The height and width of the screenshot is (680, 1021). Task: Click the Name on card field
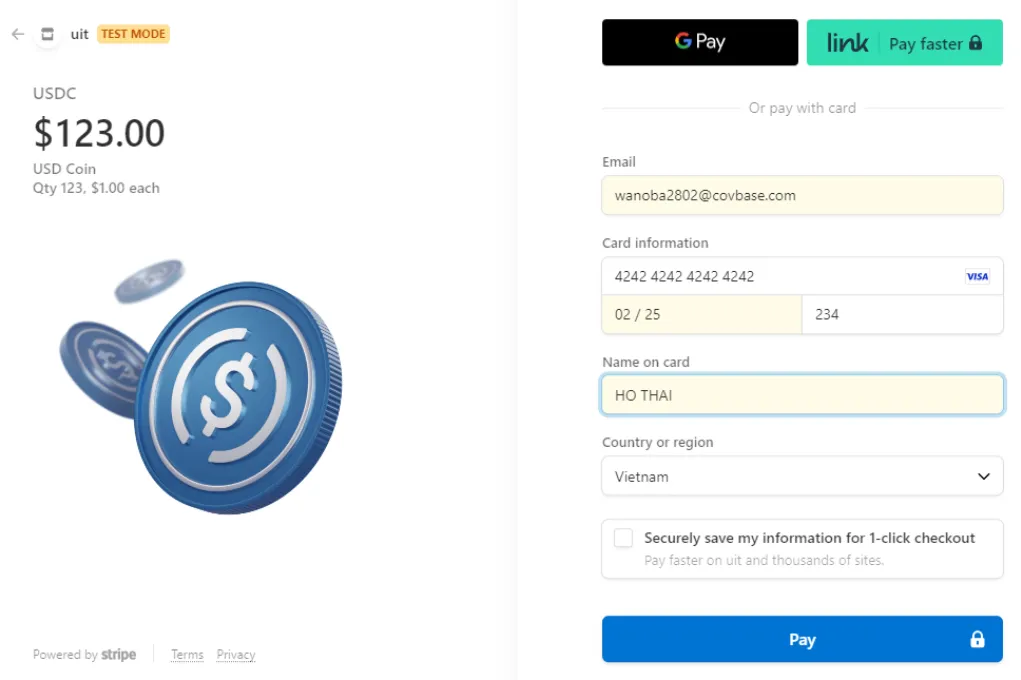pos(802,395)
